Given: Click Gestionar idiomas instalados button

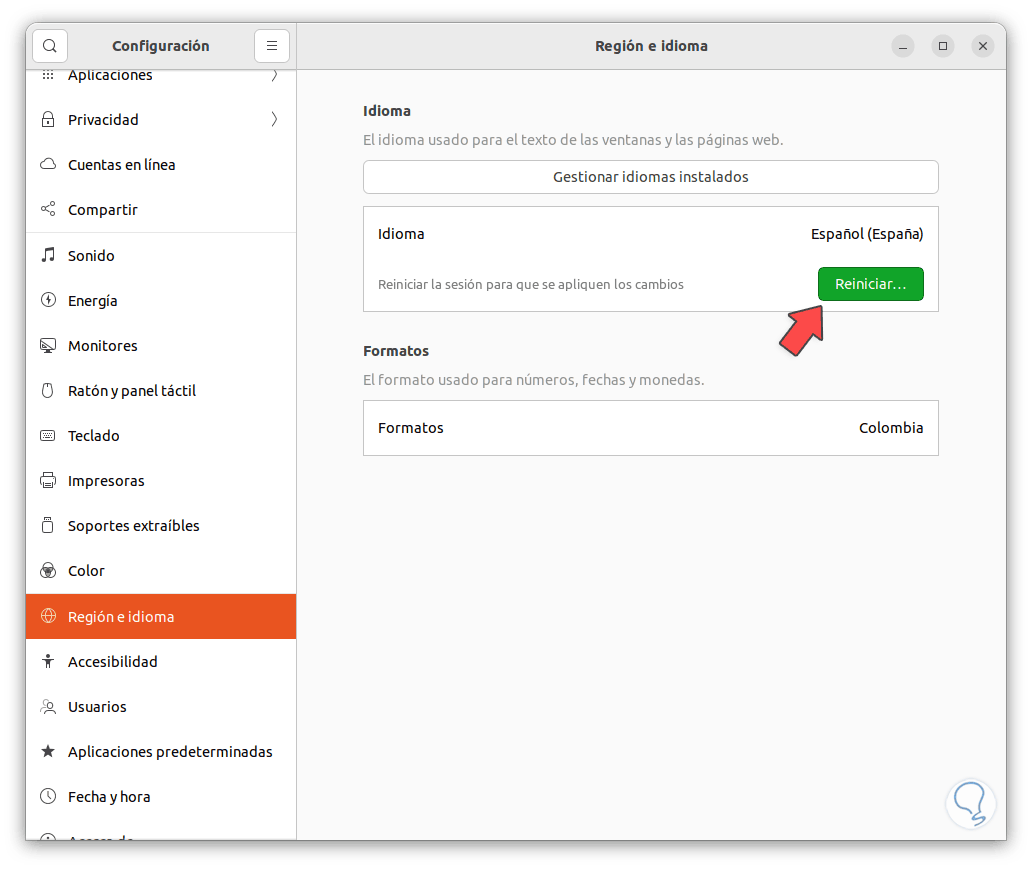Looking at the screenshot, I should click(x=650, y=177).
